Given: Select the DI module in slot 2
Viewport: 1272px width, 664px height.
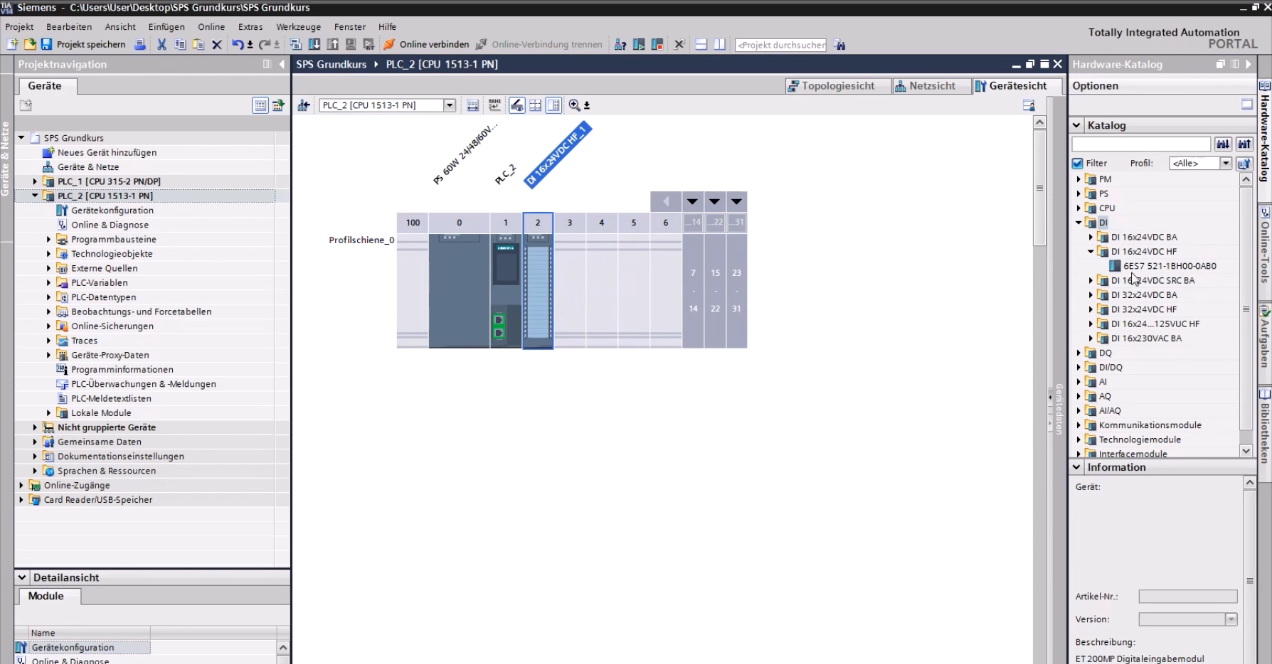Looking at the screenshot, I should click(x=538, y=291).
